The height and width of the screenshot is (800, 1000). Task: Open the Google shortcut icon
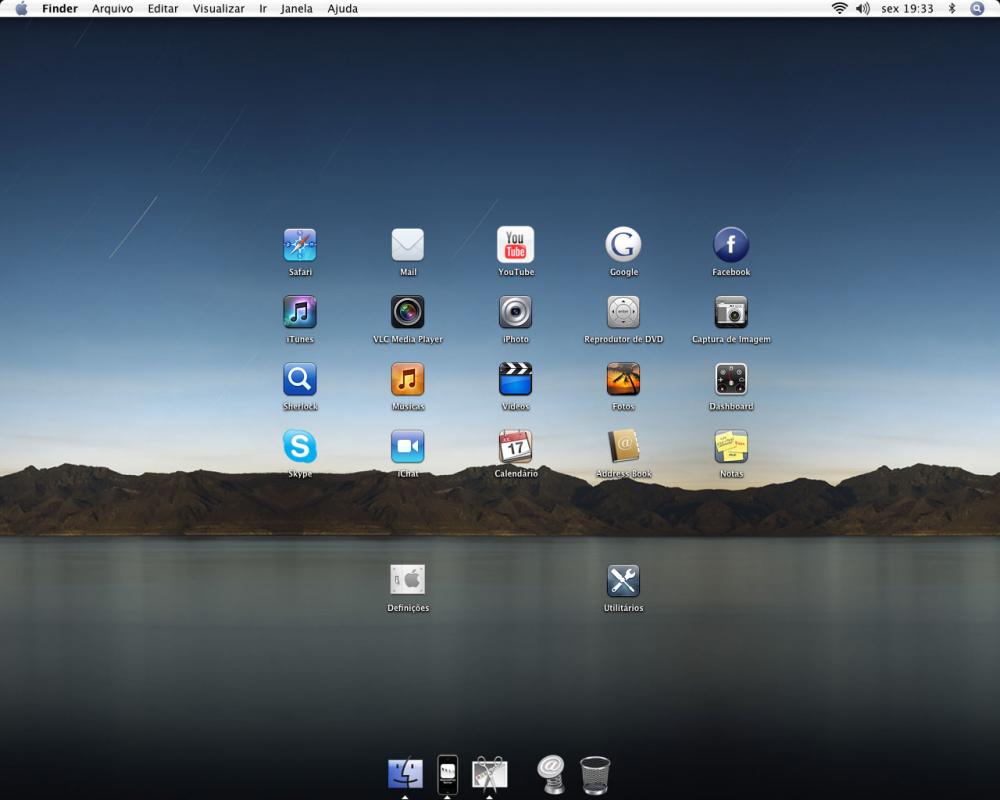tap(623, 244)
